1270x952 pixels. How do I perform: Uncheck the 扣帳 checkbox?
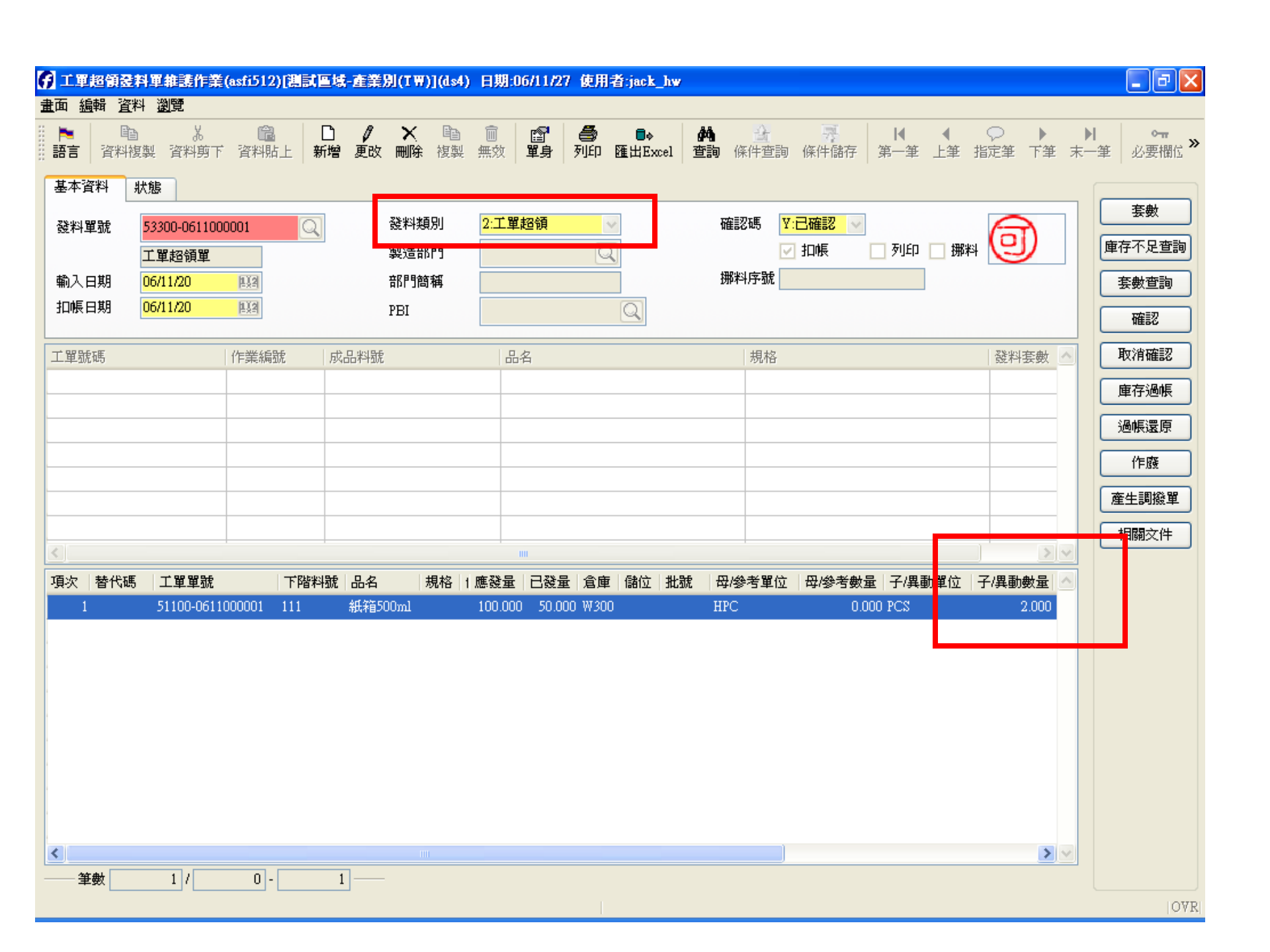pyautogui.click(x=787, y=251)
